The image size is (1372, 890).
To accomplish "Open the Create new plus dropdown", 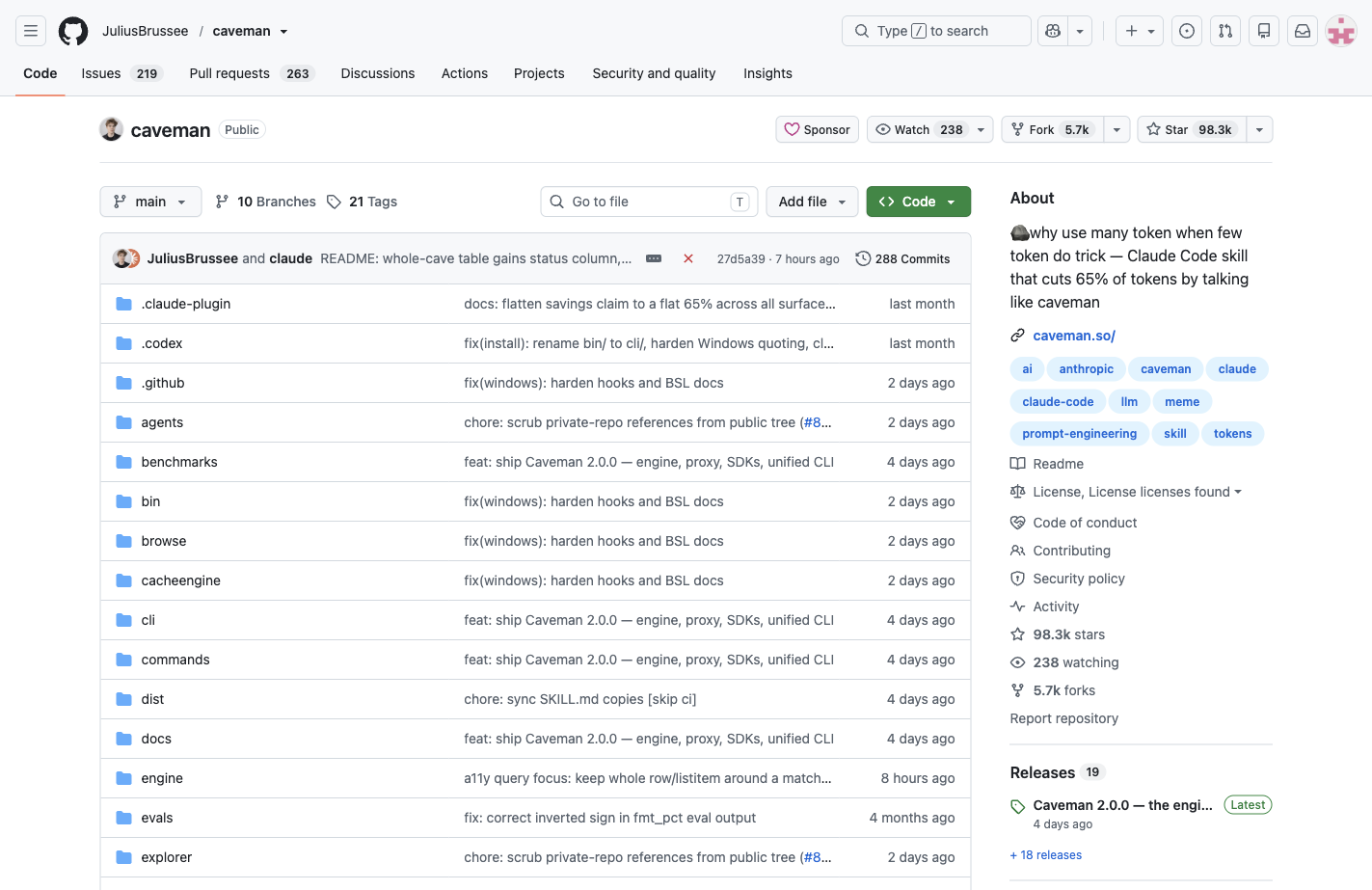I will click(1139, 31).
